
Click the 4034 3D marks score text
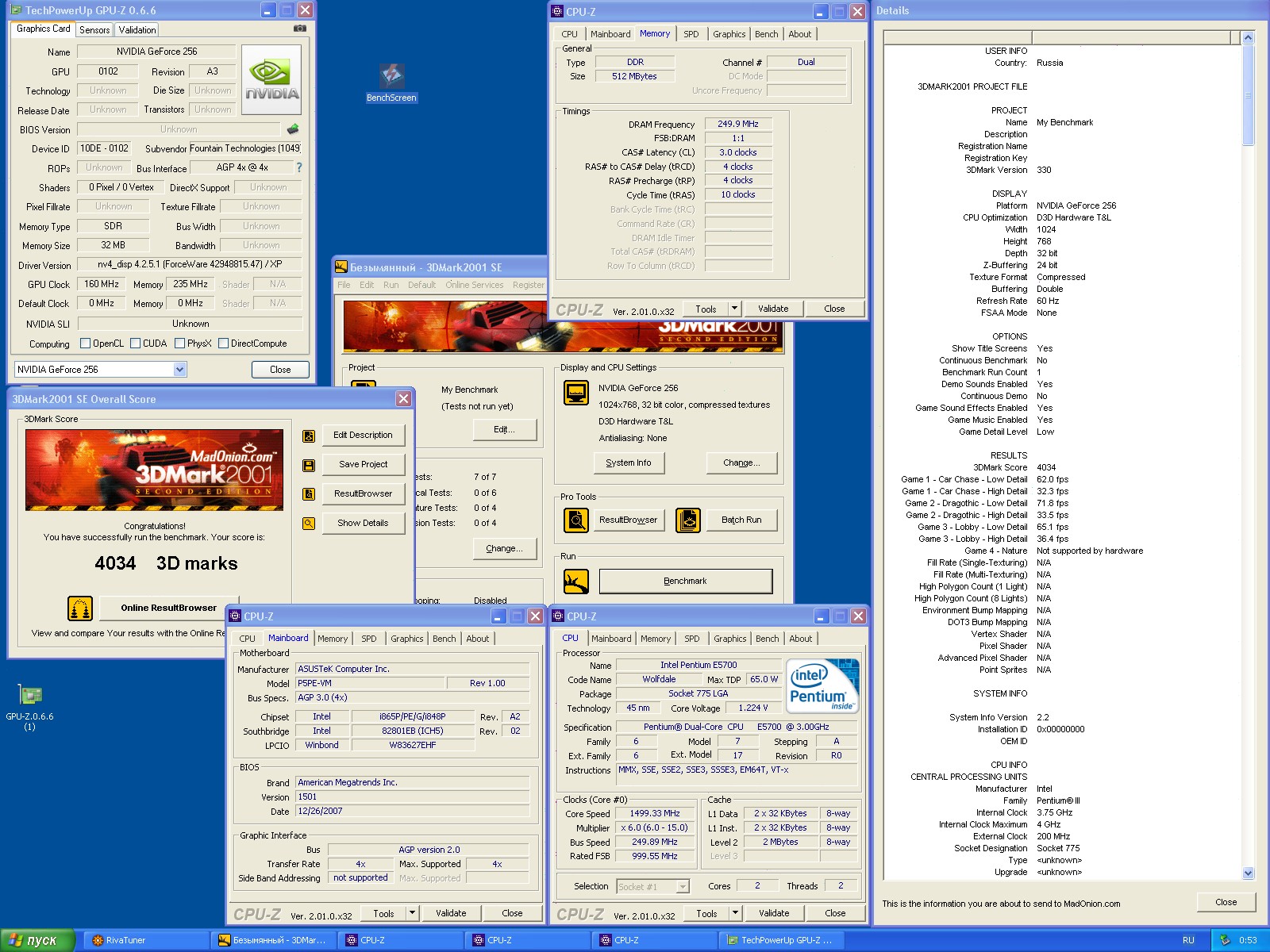click(166, 564)
